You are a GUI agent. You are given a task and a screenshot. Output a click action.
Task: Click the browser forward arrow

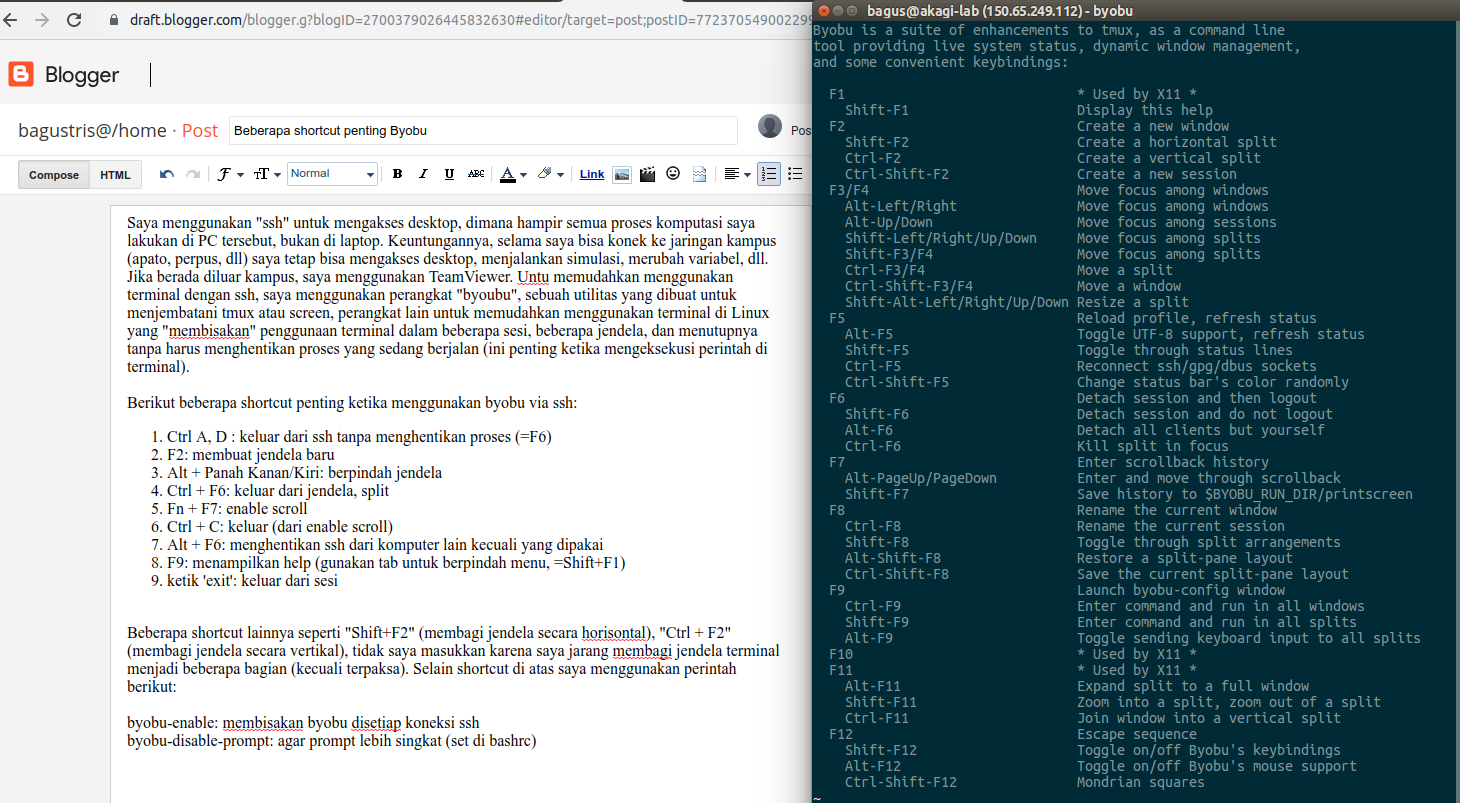[42, 19]
